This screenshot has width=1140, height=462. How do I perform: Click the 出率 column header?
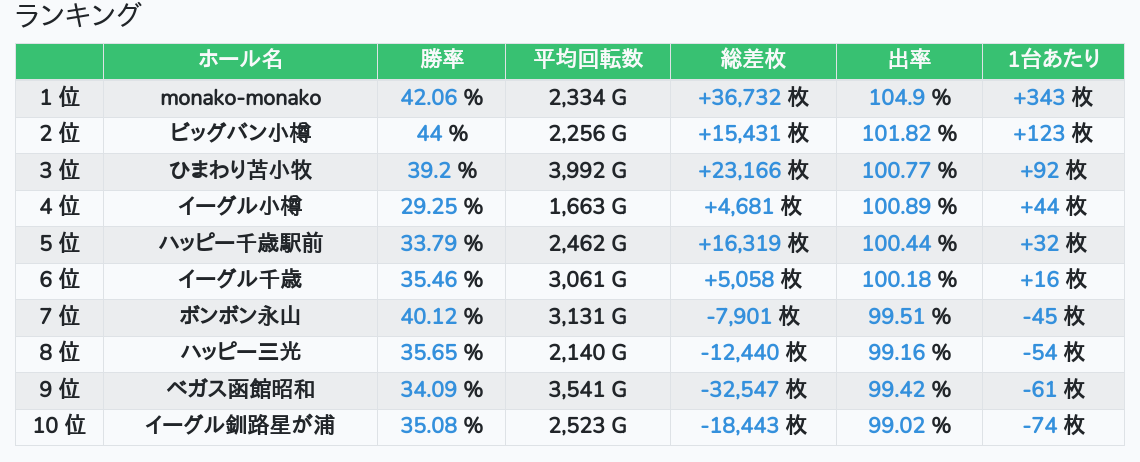point(909,60)
